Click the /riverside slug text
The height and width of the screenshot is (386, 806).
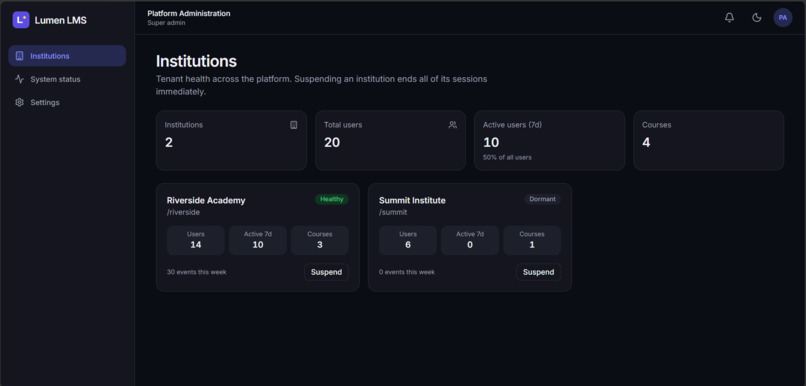point(183,212)
